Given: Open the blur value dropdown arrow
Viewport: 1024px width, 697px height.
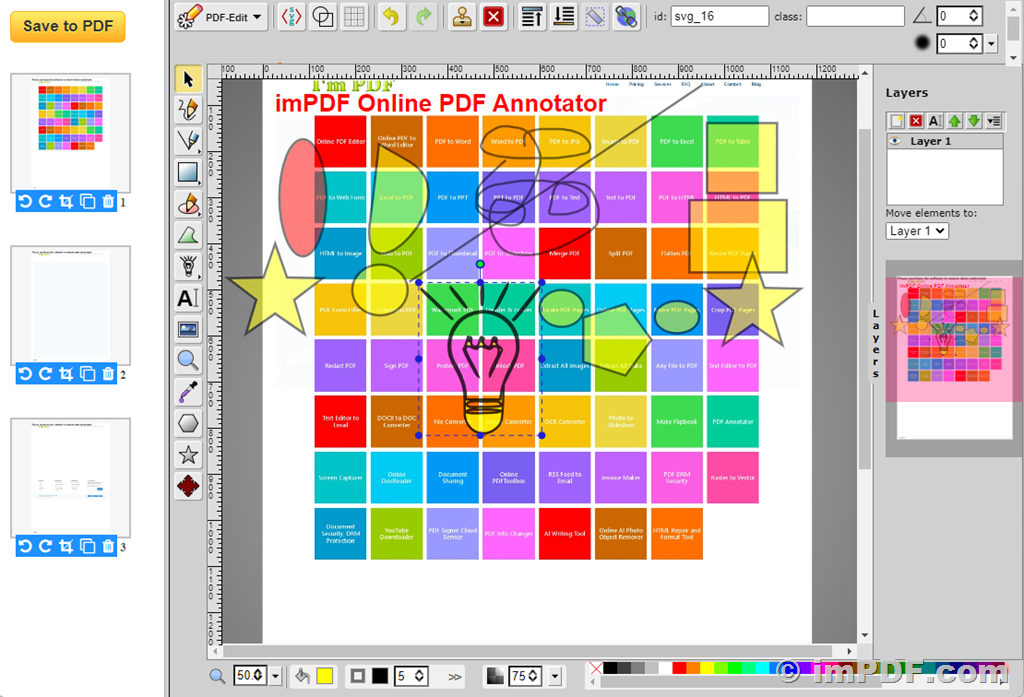Looking at the screenshot, I should pyautogui.click(x=991, y=44).
